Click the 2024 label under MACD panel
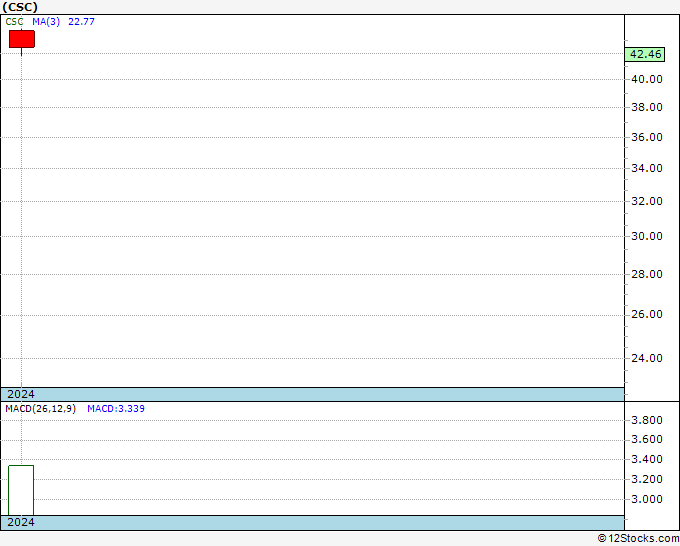Viewport: 680px width, 546px height. (21, 522)
